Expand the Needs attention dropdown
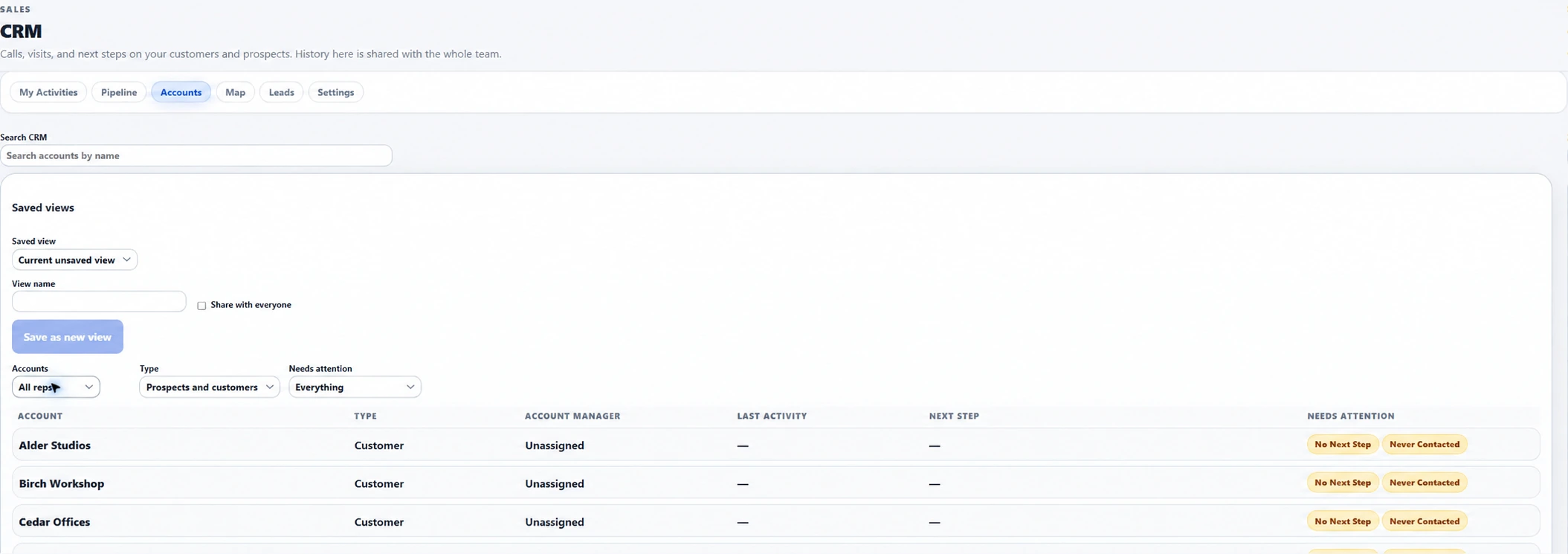1568x554 pixels. 355,387
